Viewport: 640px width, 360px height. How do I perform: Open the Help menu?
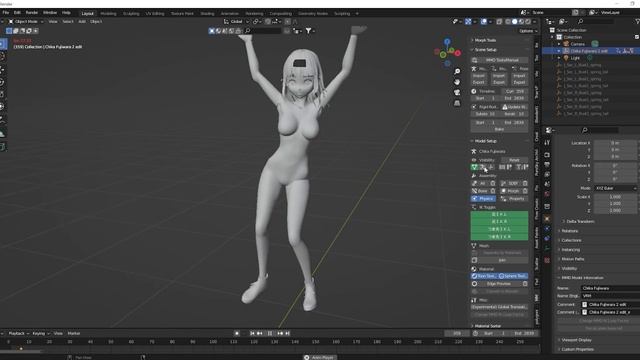click(x=66, y=13)
